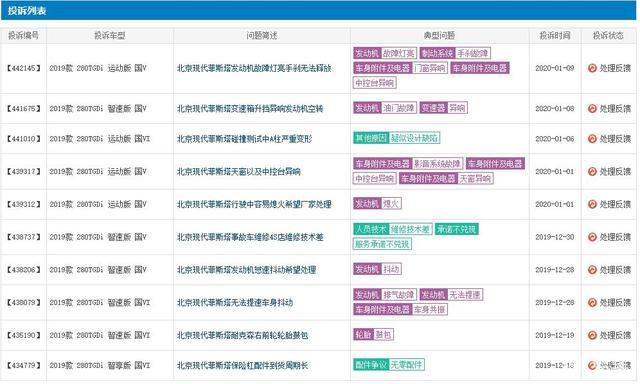Image resolution: width=640 pixels, height=384 pixels.
Task: Click status icon for complaint 435190
Action: coord(592,335)
